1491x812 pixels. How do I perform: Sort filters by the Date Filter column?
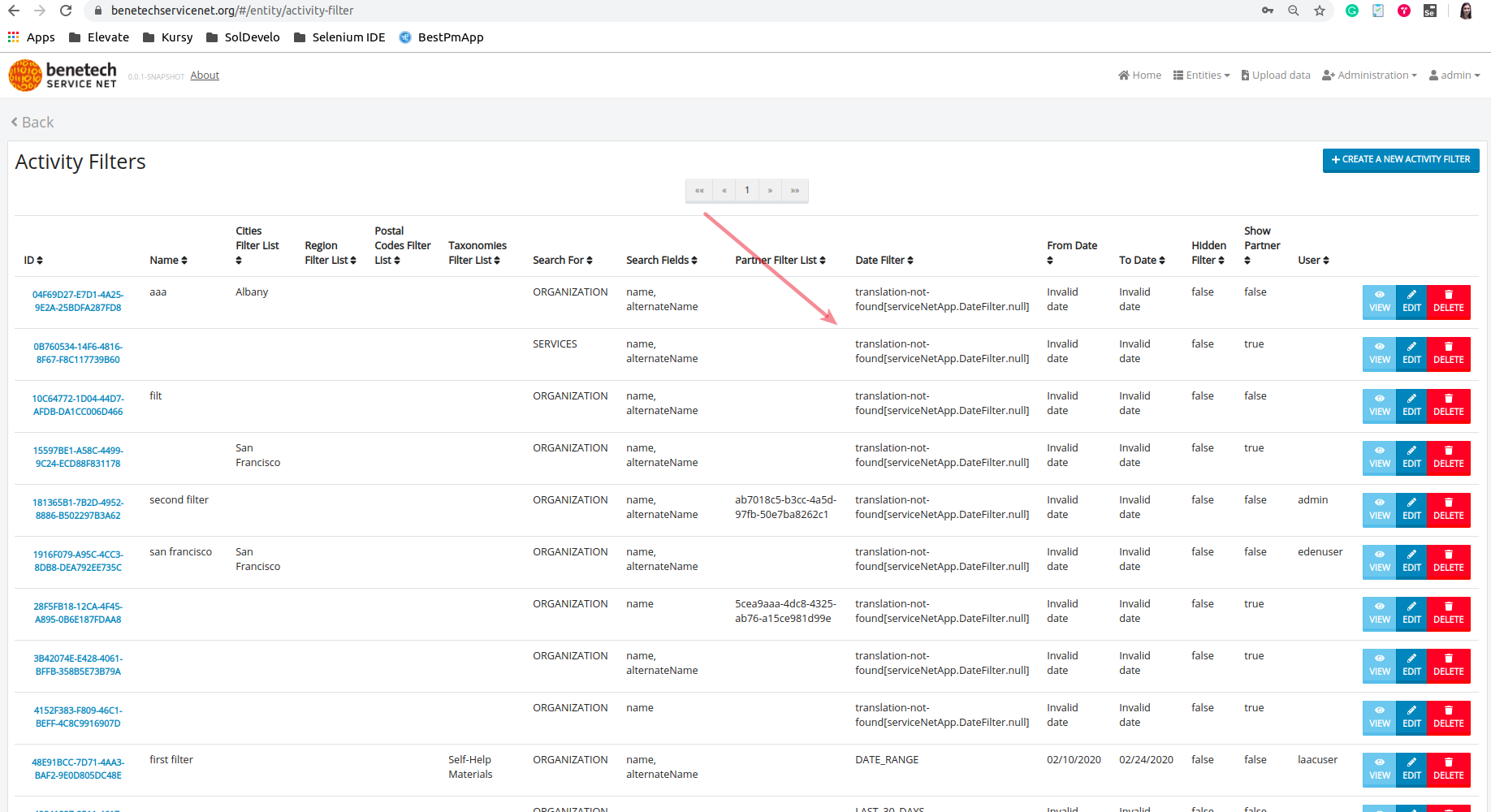click(884, 260)
